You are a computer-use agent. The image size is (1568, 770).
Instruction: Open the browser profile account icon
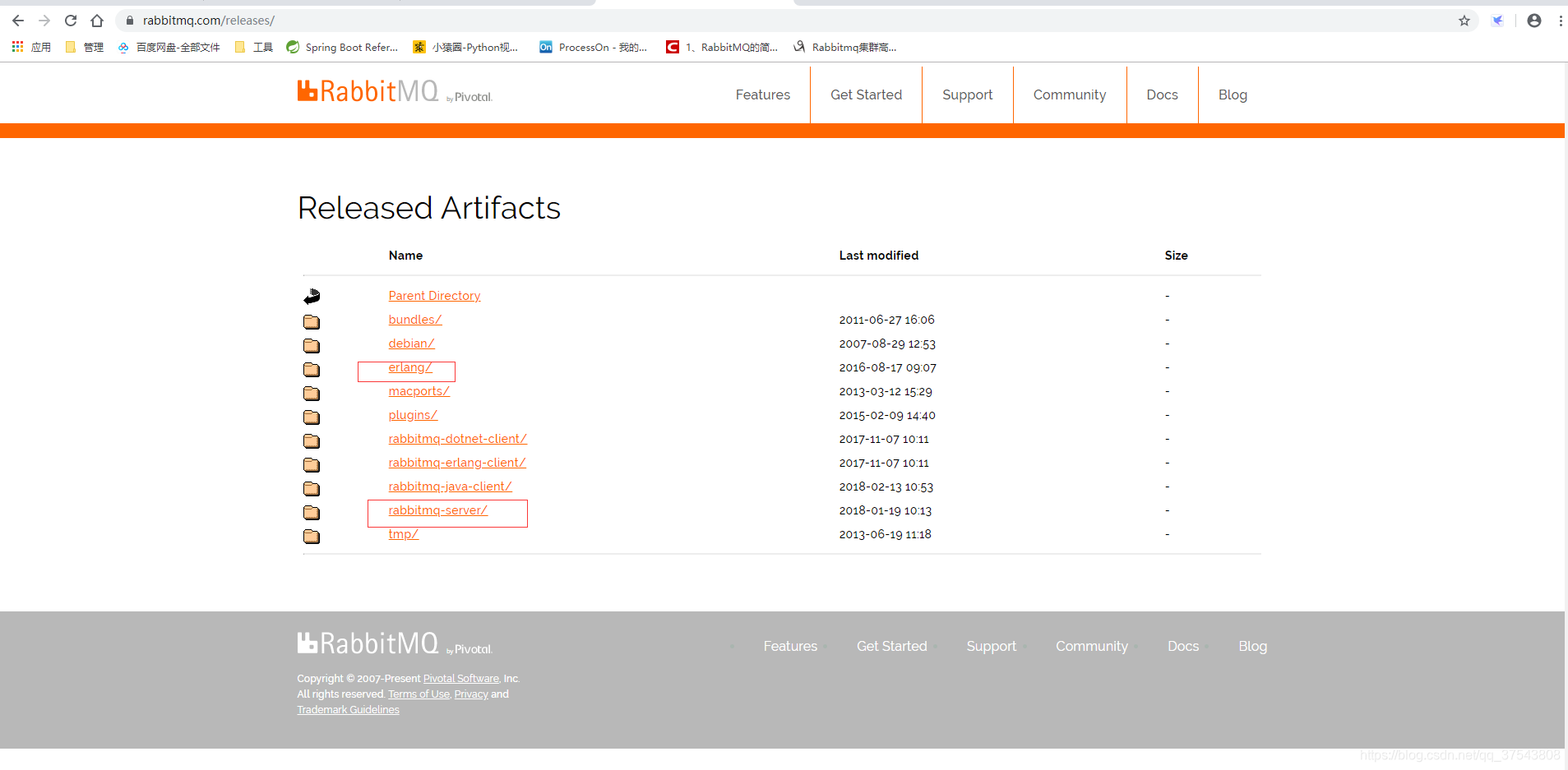(1534, 21)
